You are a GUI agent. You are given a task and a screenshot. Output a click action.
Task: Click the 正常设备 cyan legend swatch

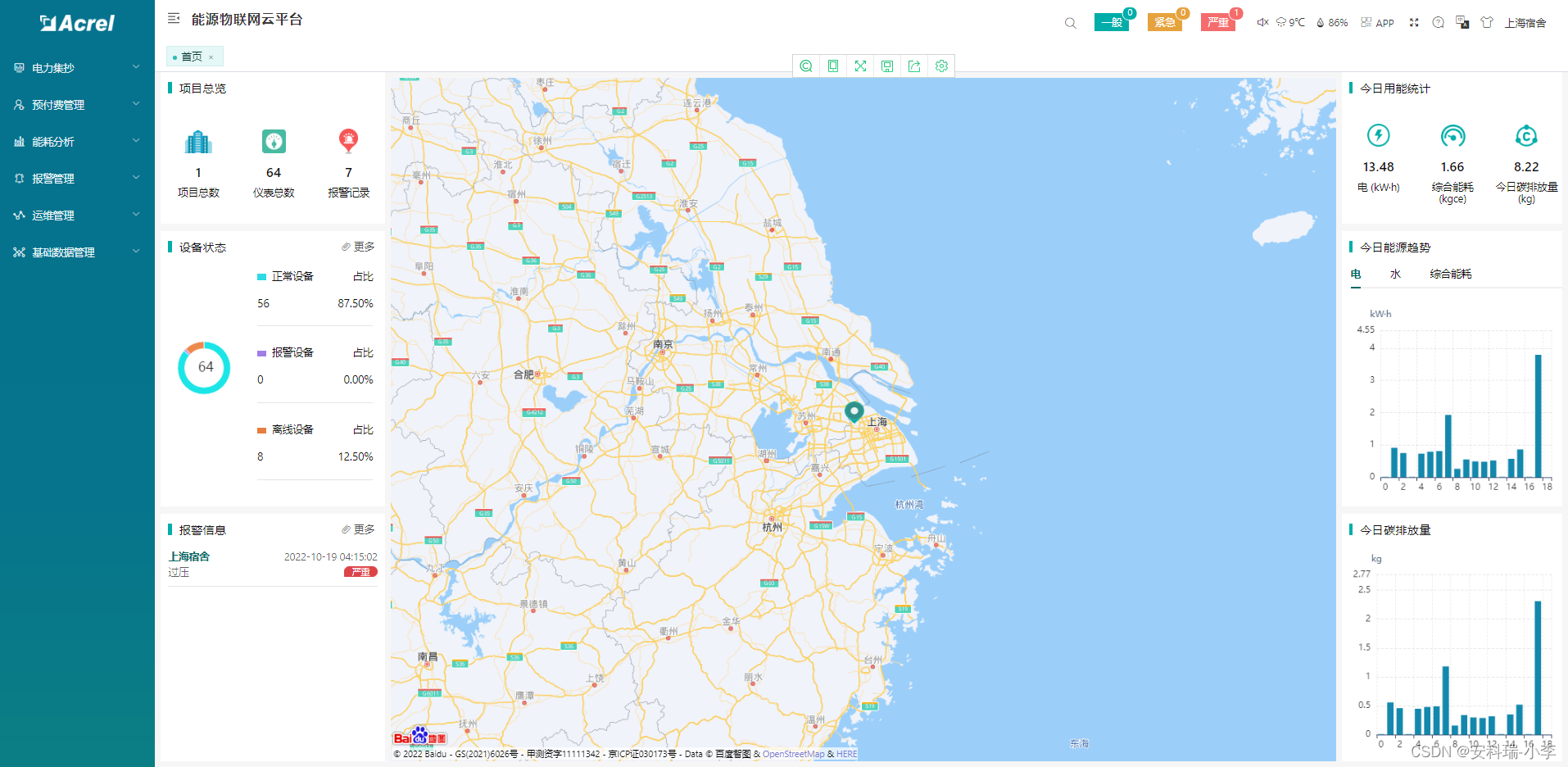[261, 277]
